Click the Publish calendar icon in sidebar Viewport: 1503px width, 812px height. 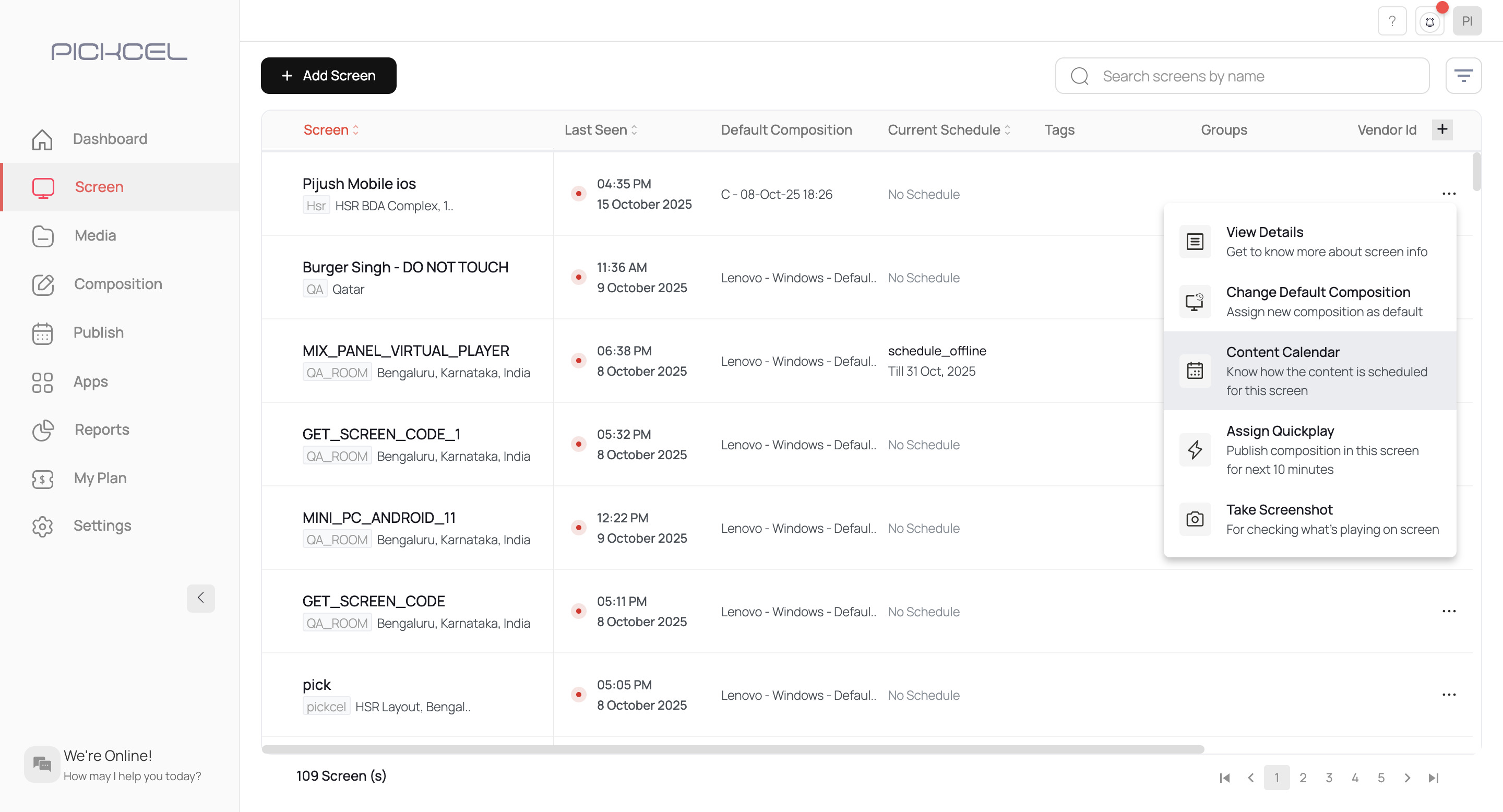(x=42, y=333)
